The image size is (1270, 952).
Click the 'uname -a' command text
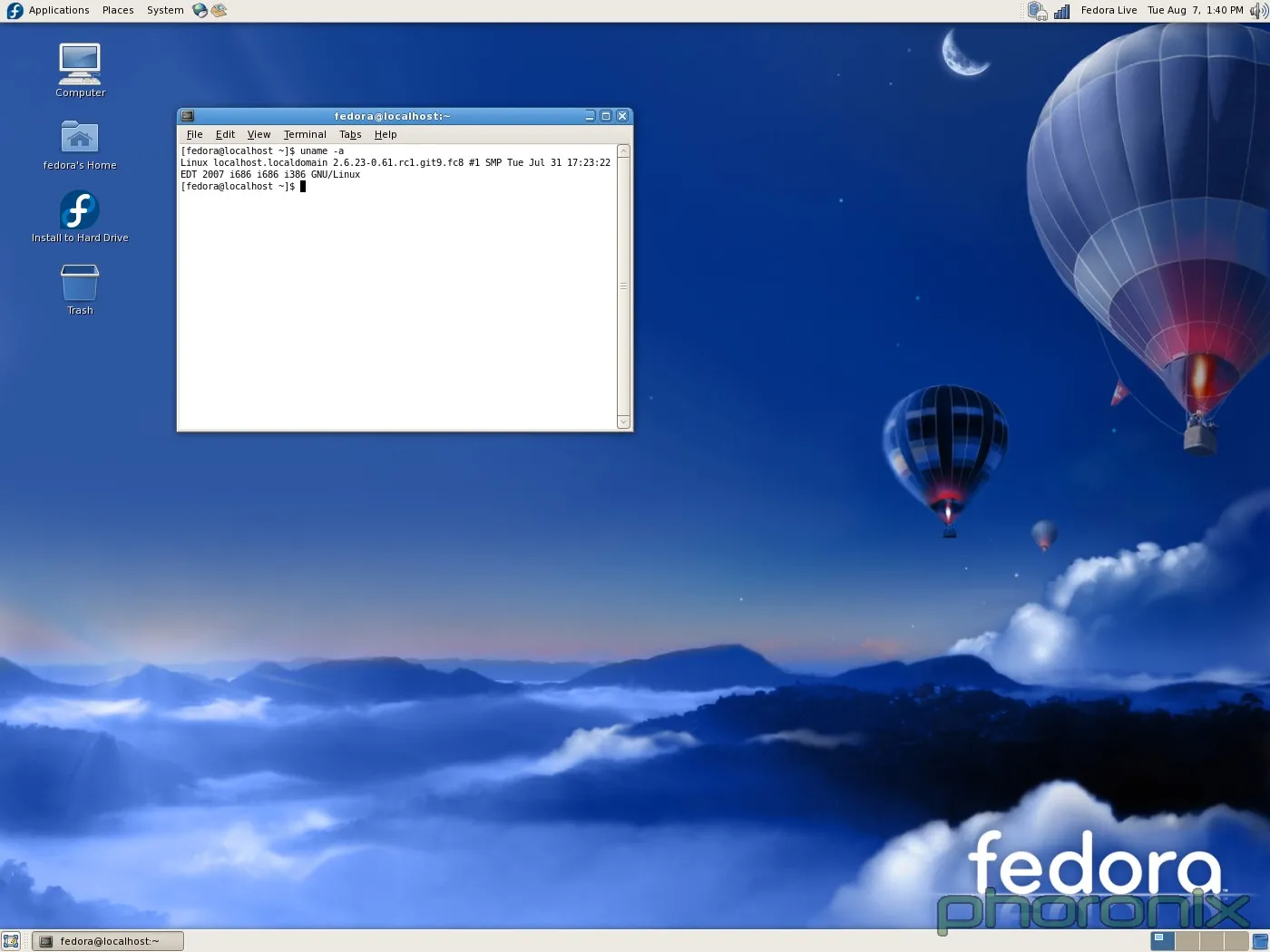point(322,151)
